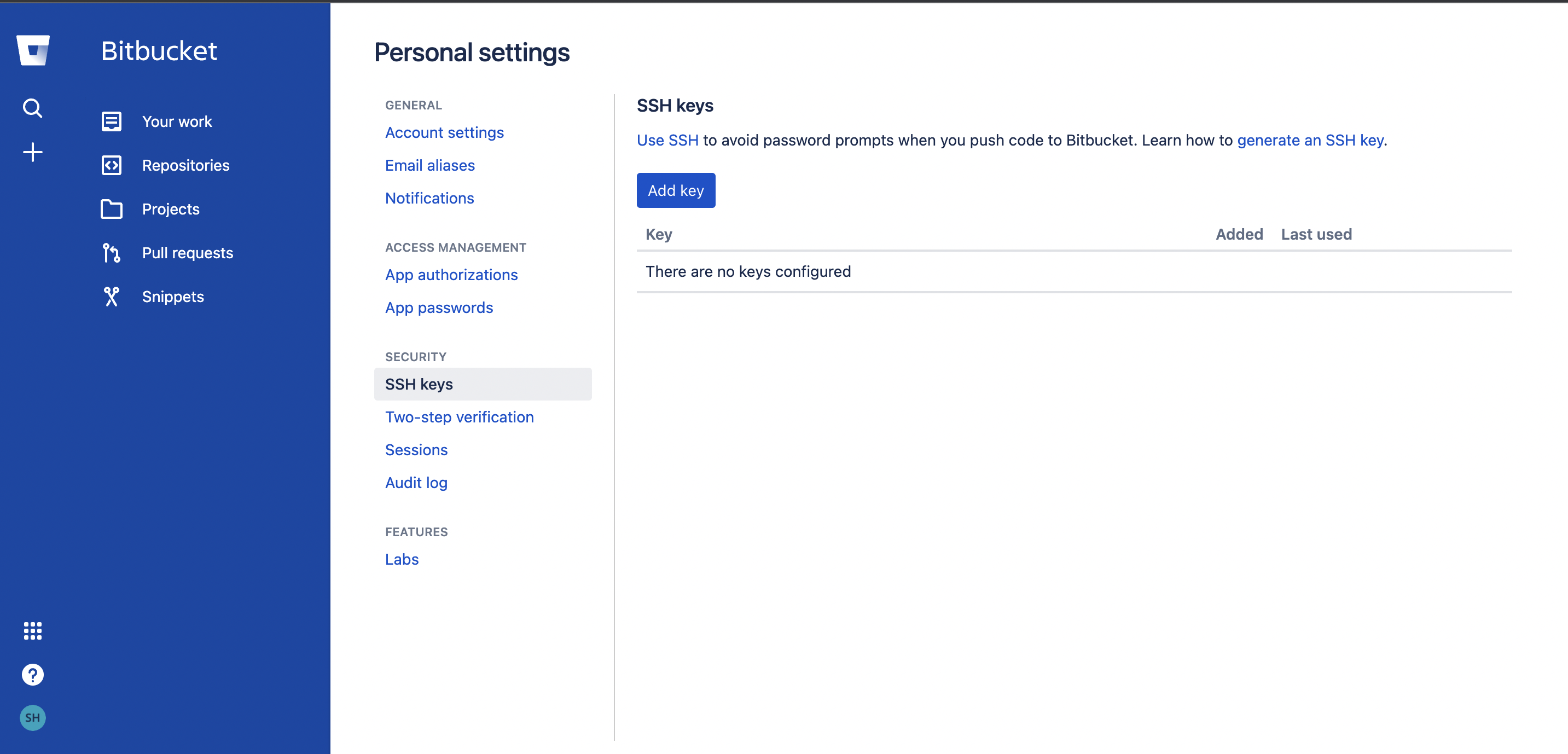Click the Repositories code icon
Image resolution: width=1568 pixels, height=754 pixels.
click(x=112, y=166)
